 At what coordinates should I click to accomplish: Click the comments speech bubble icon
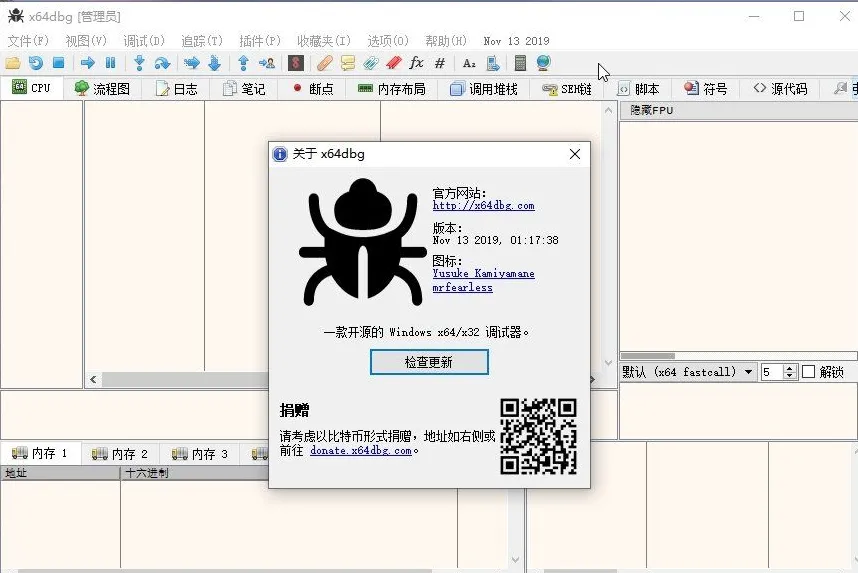[347, 63]
